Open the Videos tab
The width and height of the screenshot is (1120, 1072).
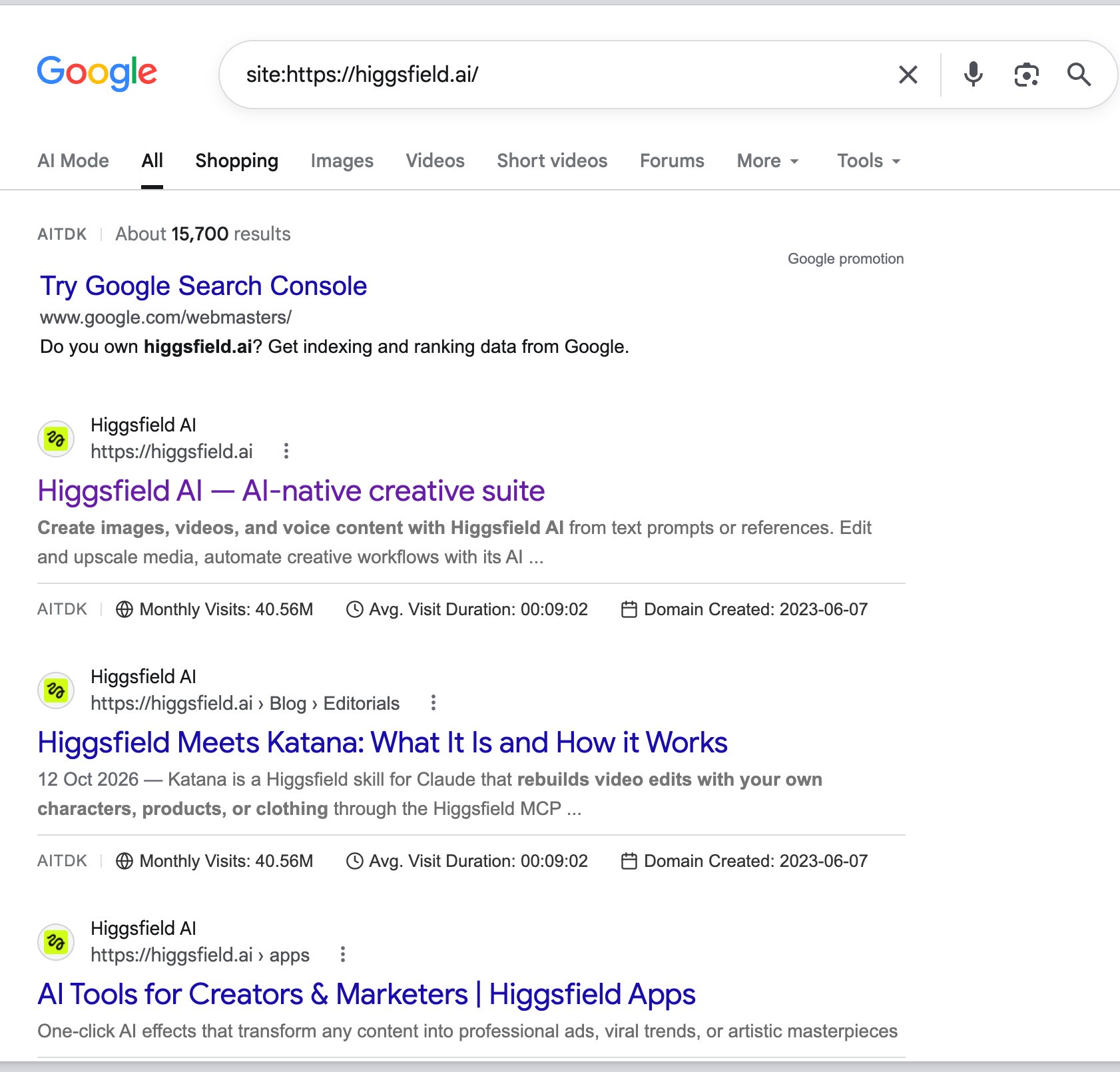pos(435,161)
